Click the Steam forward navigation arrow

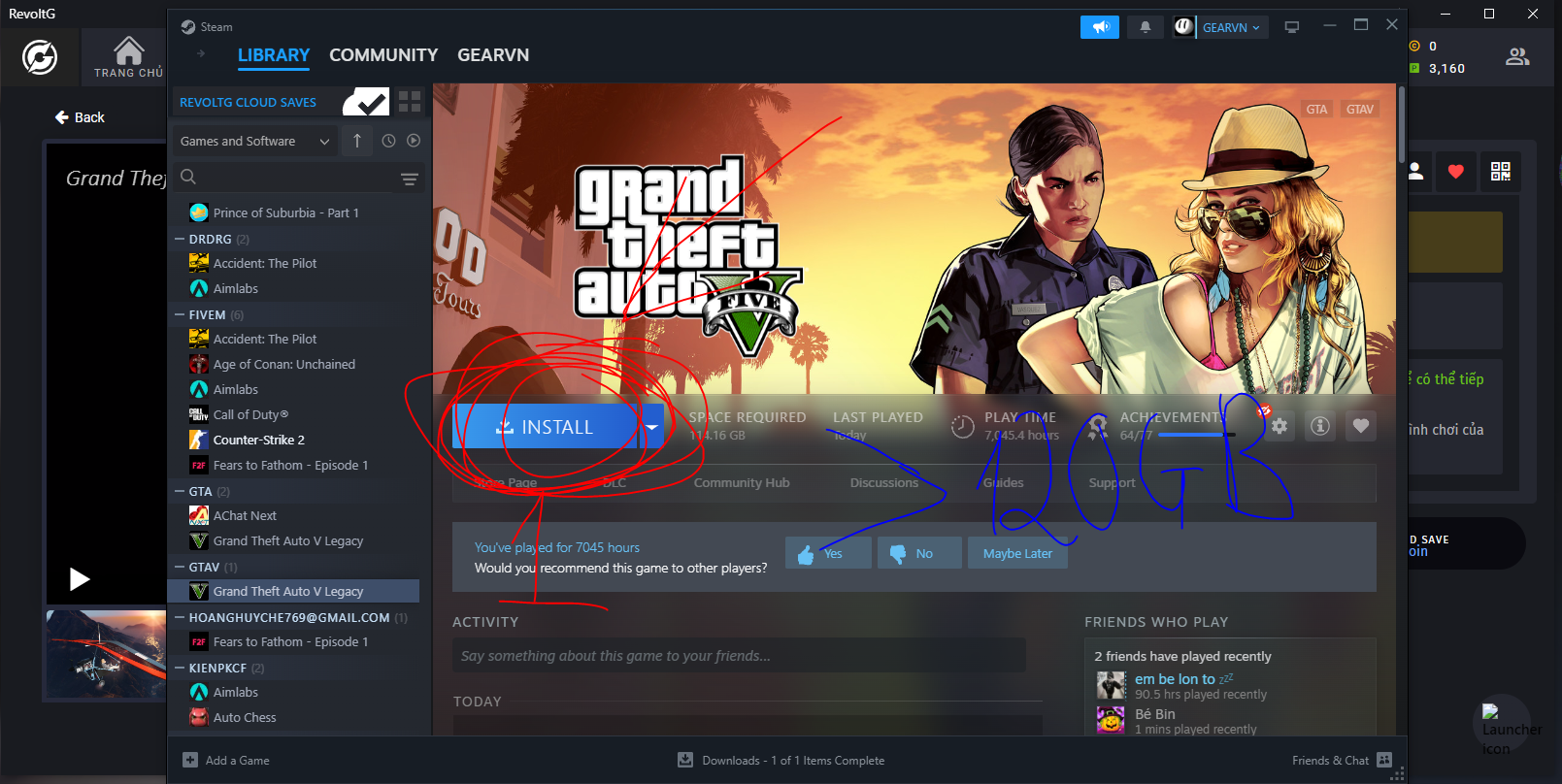coord(201,53)
